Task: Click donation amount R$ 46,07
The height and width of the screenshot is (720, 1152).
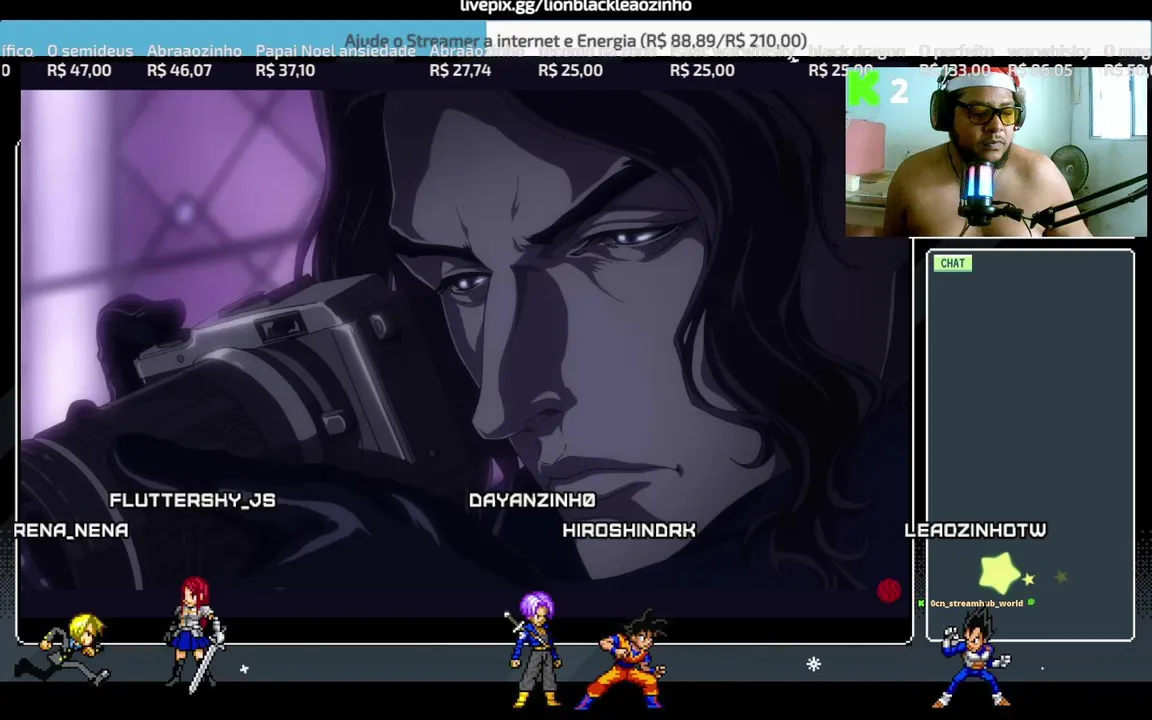Action: tap(179, 71)
